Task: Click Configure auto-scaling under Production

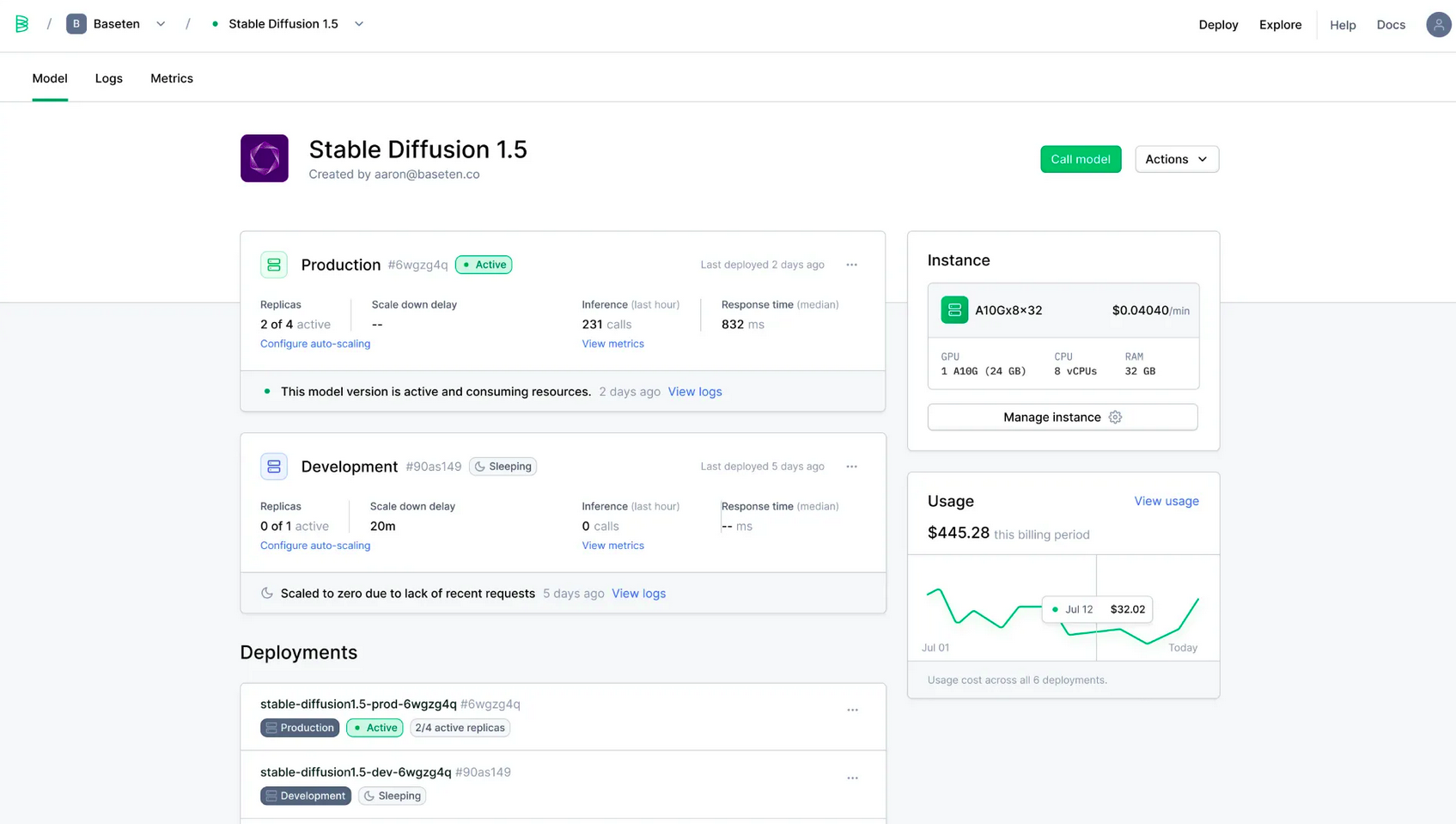Action: 315,344
